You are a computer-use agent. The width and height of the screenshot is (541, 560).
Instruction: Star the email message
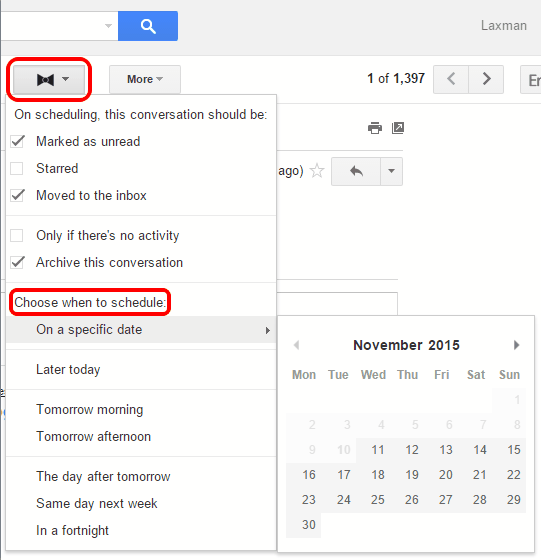coord(317,171)
